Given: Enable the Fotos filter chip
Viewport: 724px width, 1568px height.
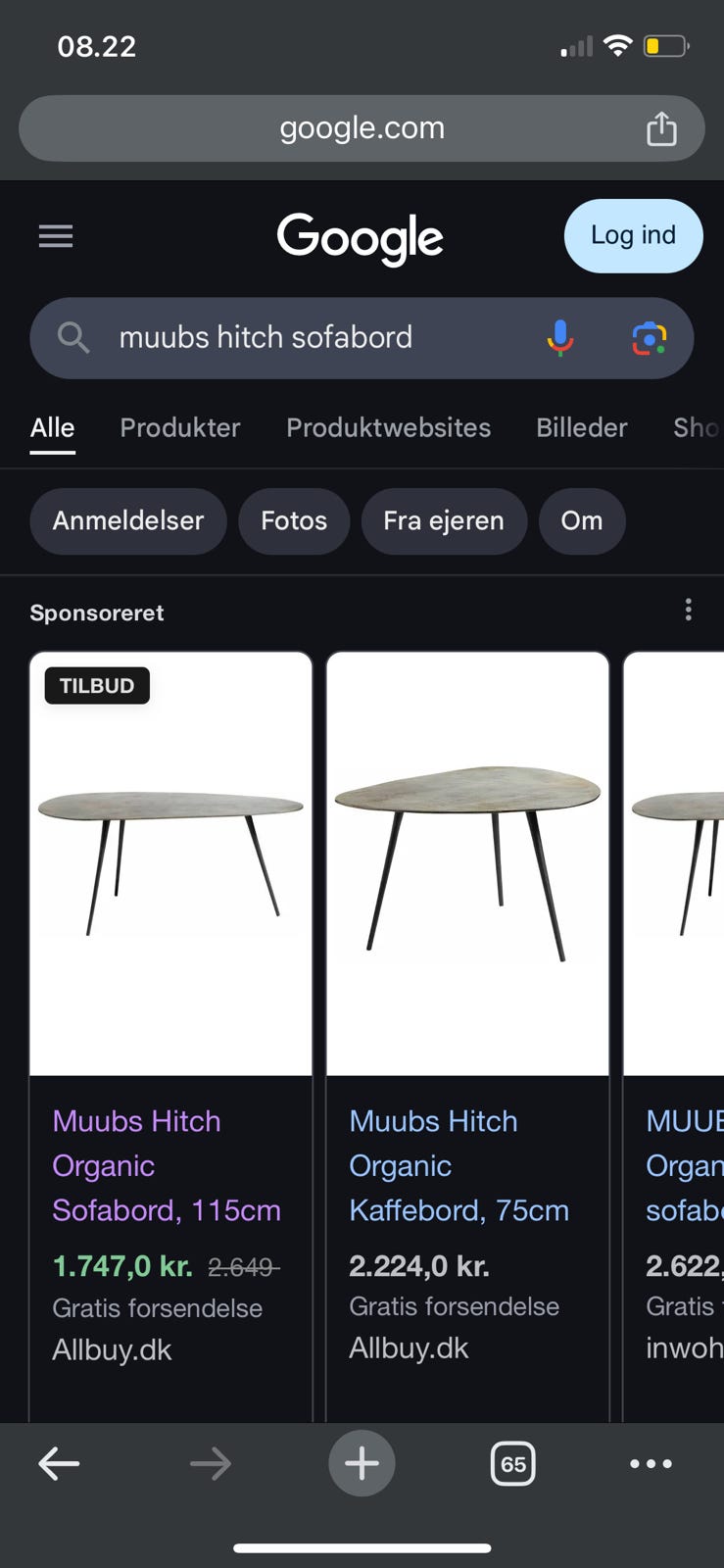Looking at the screenshot, I should 294,521.
